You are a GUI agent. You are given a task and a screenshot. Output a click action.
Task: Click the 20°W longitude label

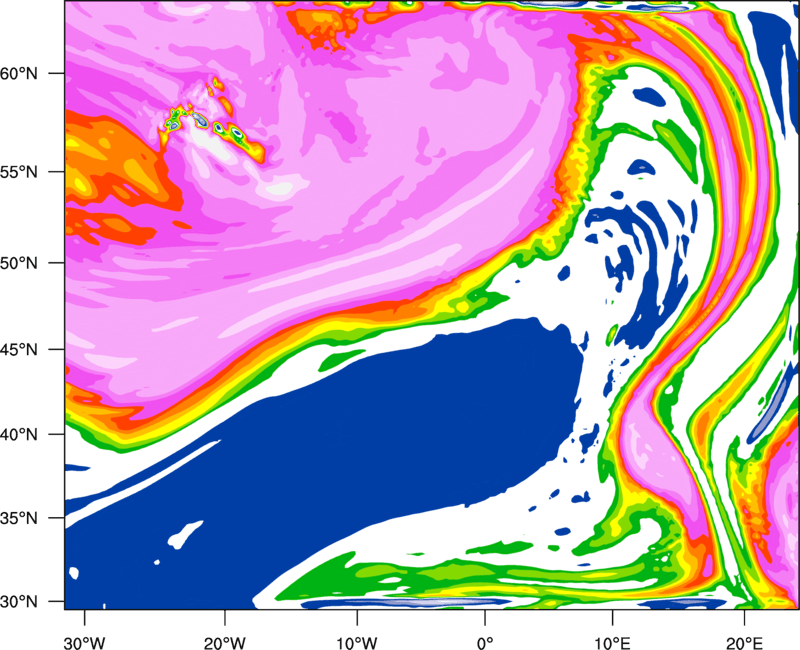[224, 643]
